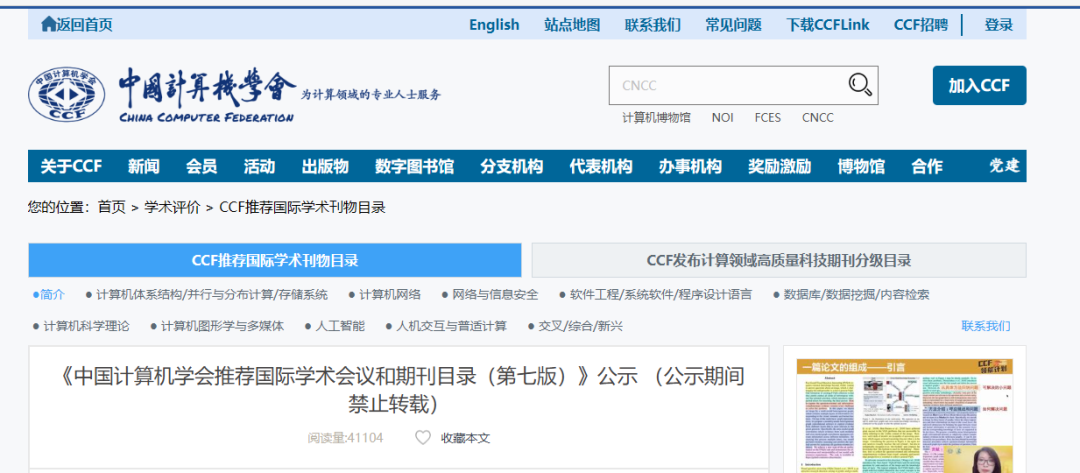Open the 关于CCF menu

pyautogui.click(x=71, y=166)
